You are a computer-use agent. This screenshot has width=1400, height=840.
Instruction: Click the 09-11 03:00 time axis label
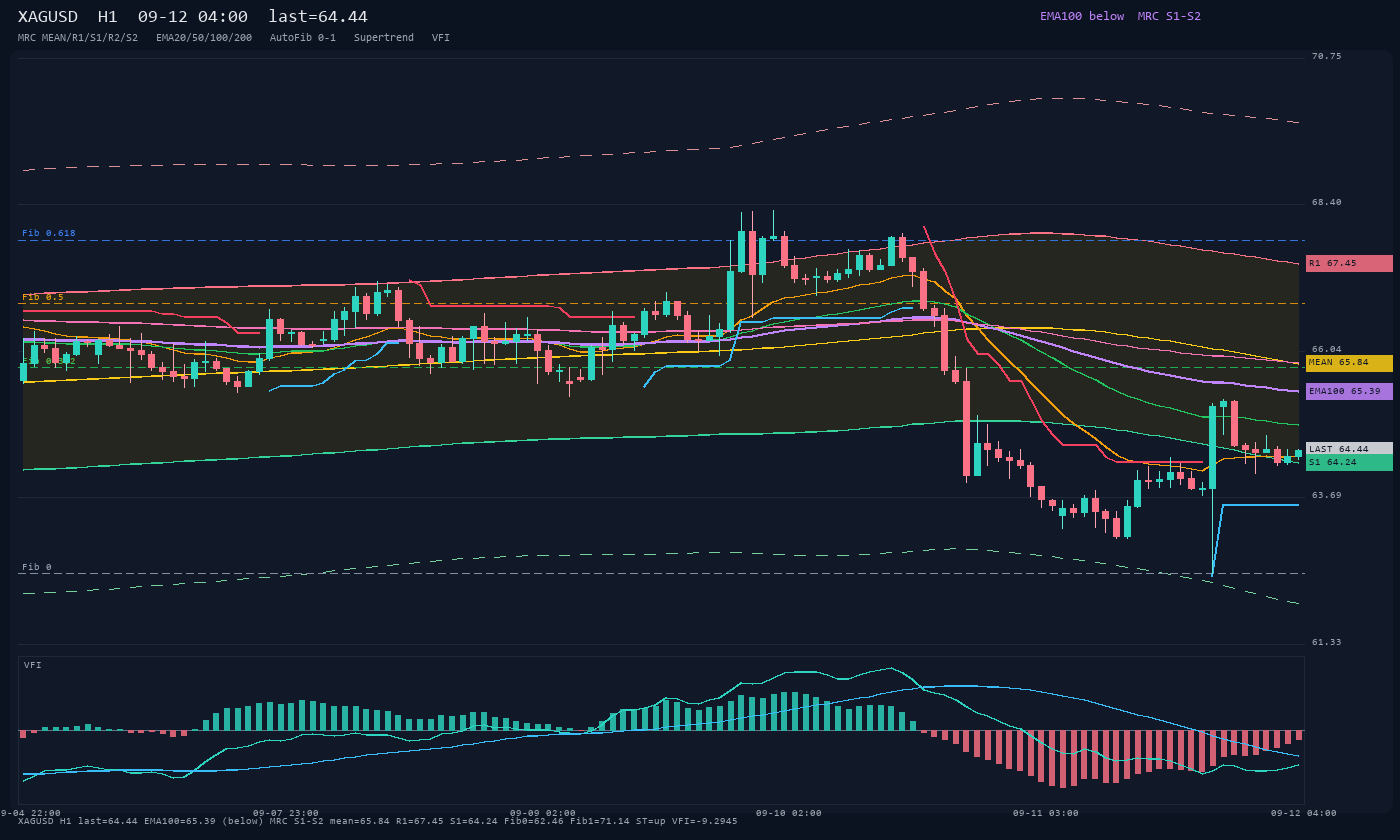tap(1046, 813)
